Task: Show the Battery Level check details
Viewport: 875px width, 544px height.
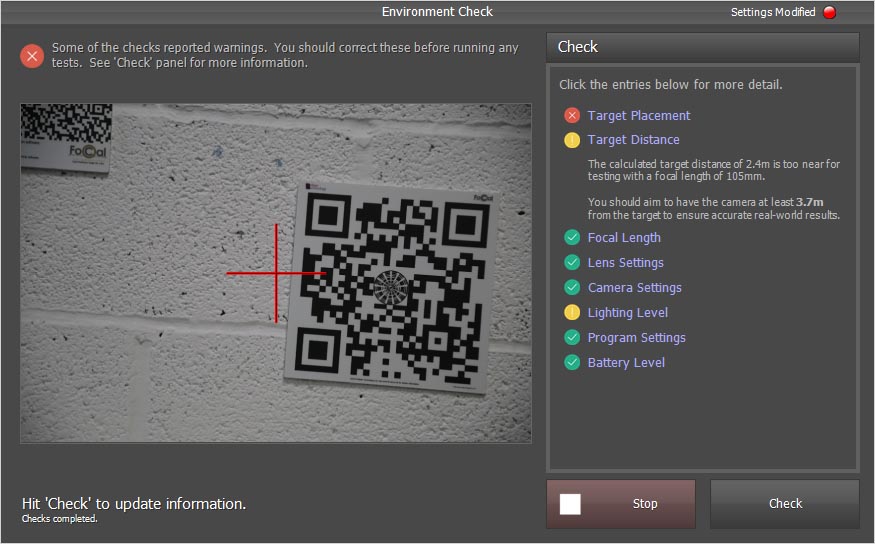Action: [x=626, y=363]
